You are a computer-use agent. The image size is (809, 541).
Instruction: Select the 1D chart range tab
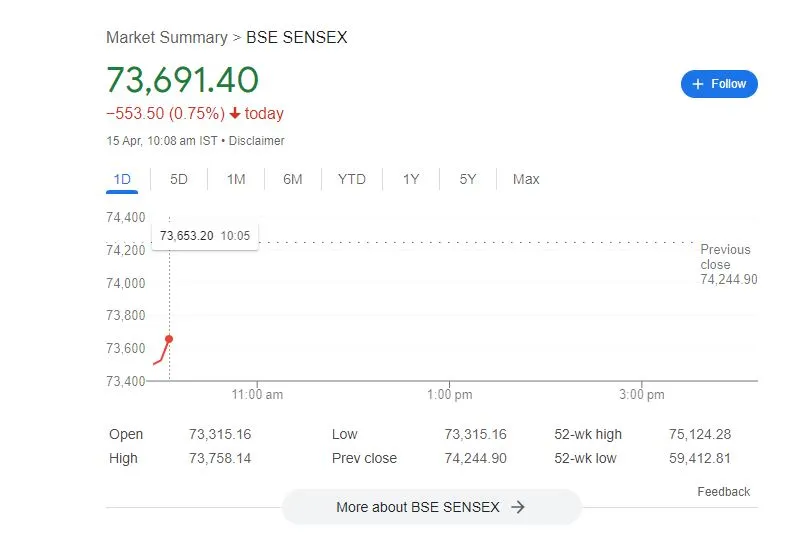[x=122, y=179]
